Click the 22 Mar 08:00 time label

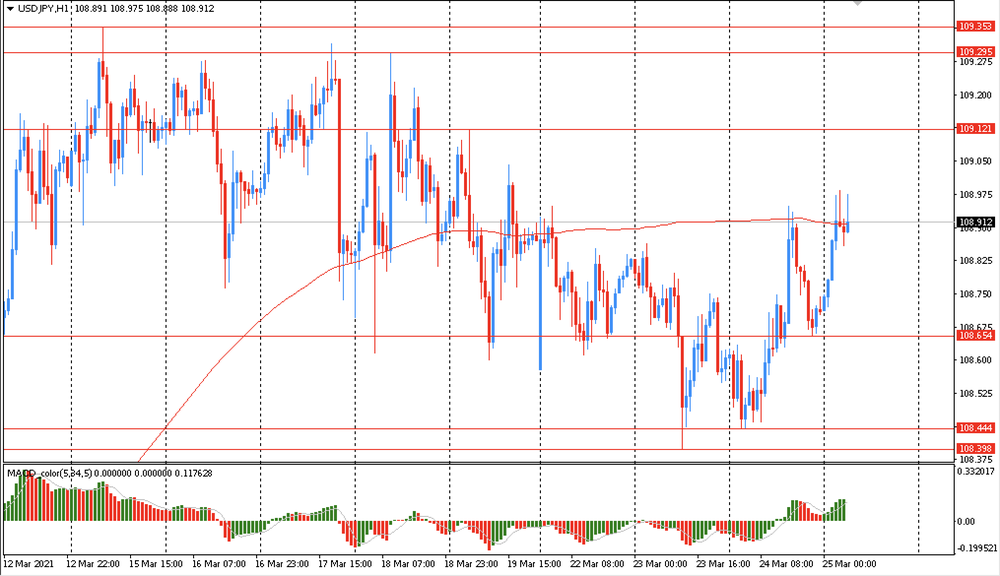click(597, 564)
